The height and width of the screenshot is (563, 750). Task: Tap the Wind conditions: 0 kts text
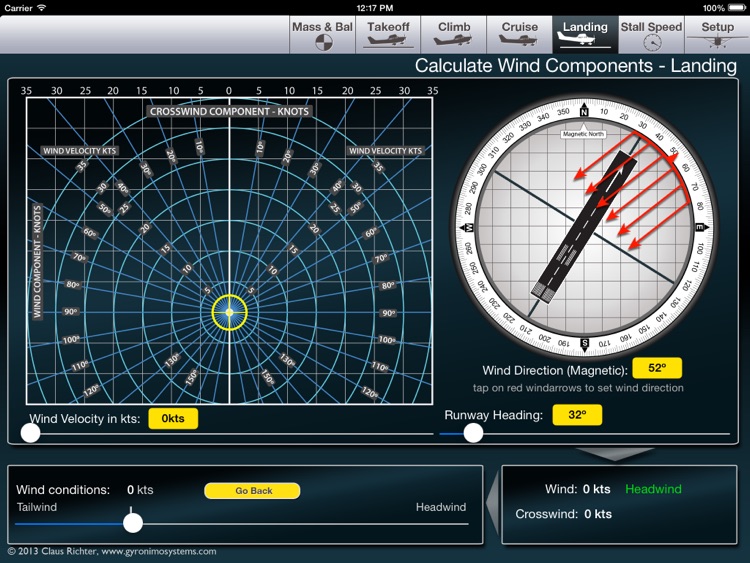85,490
